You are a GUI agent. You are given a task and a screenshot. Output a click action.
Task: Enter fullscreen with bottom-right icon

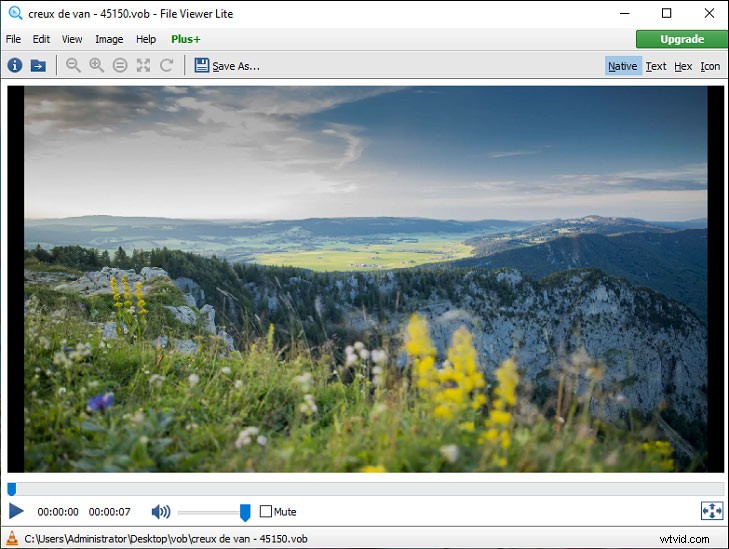click(x=711, y=511)
